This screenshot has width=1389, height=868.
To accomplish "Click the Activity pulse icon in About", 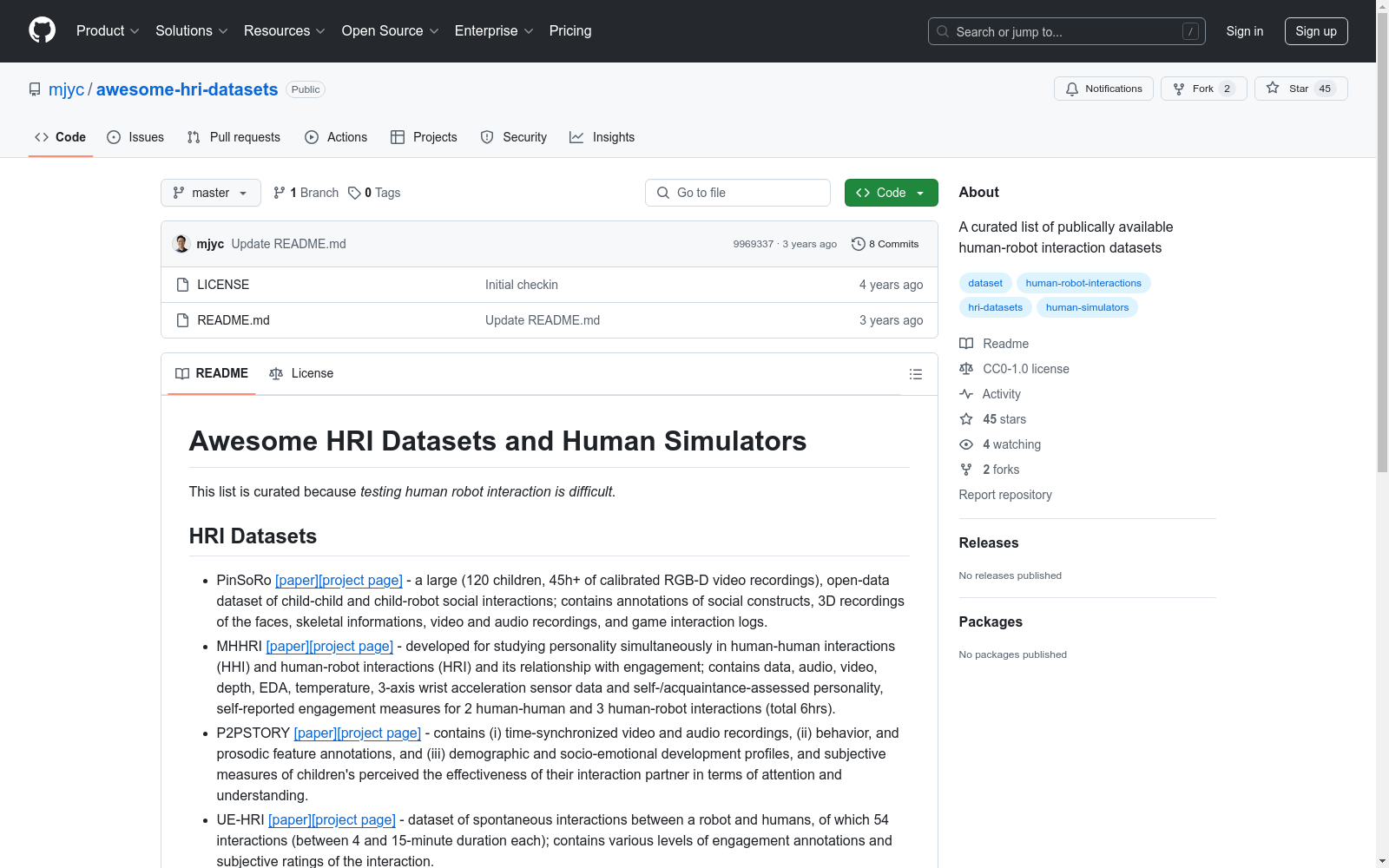I will click(x=966, y=394).
